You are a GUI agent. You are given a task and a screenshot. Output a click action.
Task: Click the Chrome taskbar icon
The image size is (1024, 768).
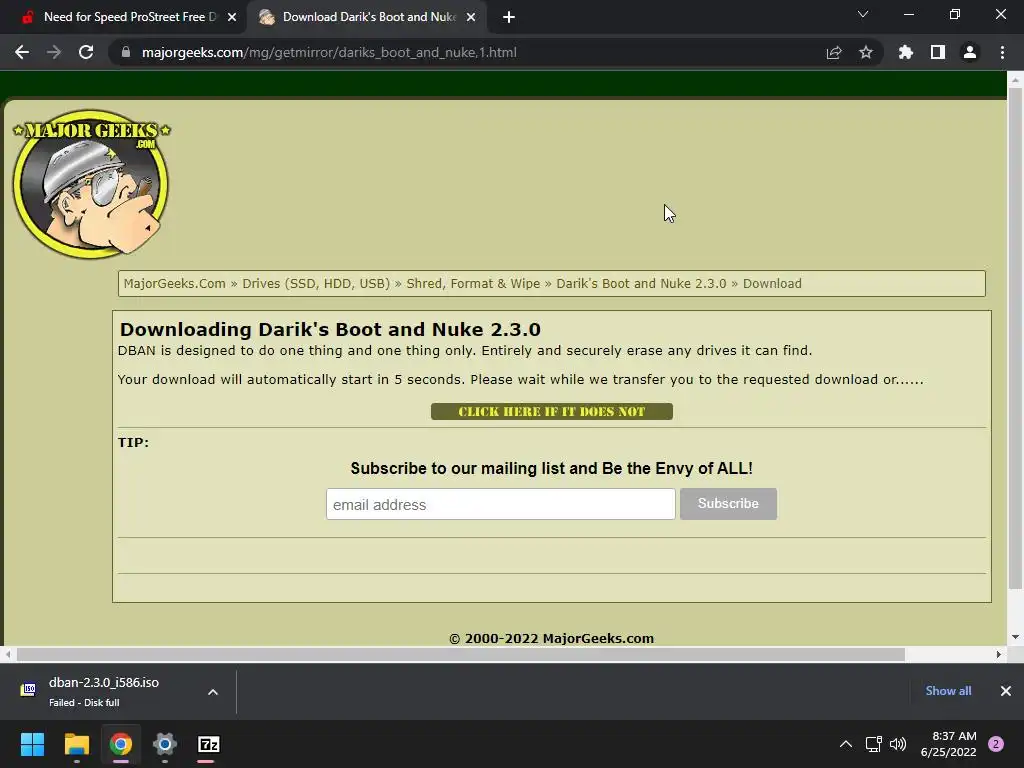121,744
